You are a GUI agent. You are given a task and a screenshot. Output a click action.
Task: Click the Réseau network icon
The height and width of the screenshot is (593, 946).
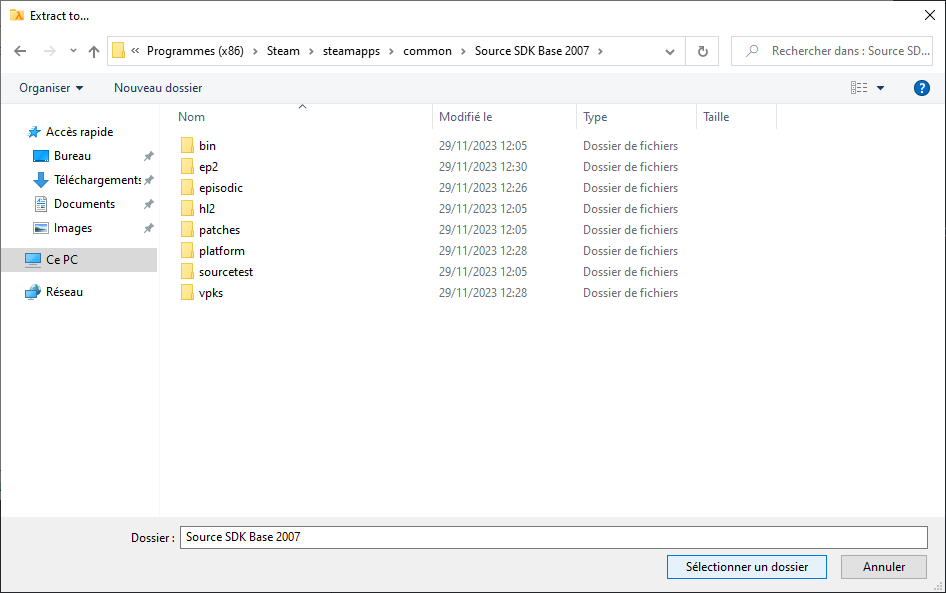33,292
